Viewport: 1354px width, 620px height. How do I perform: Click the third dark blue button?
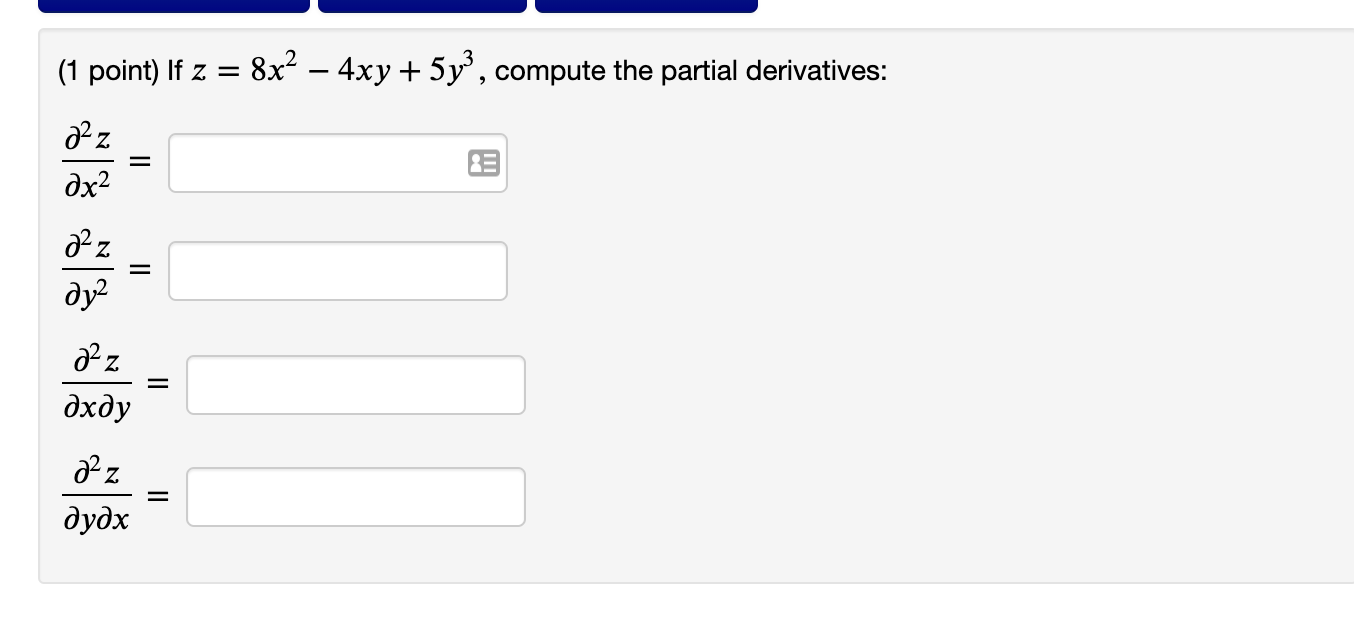coord(646,6)
